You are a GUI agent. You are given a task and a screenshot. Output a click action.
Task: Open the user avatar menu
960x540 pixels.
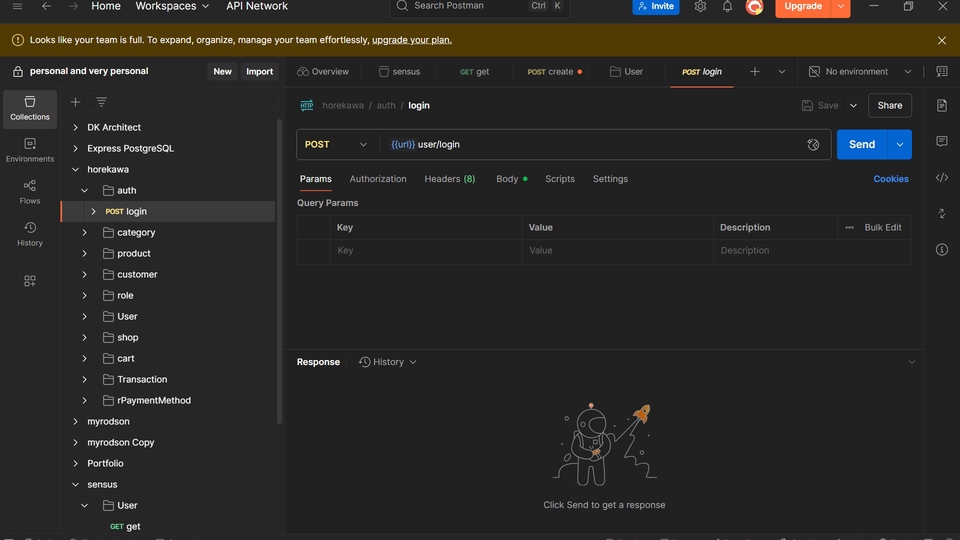[754, 6]
